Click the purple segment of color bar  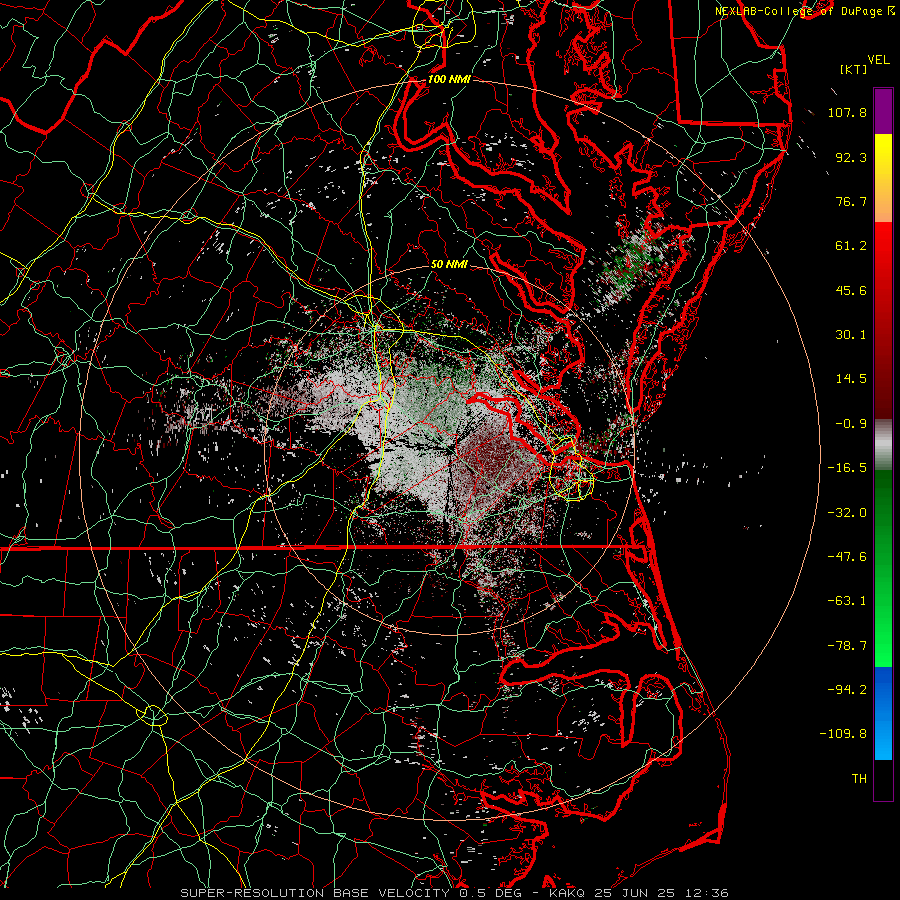[x=883, y=112]
